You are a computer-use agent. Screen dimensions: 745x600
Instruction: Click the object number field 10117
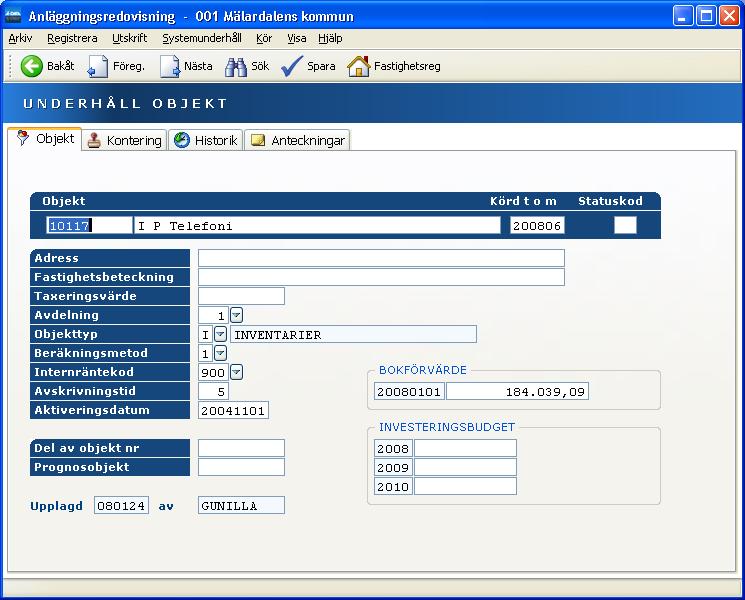click(x=89, y=225)
